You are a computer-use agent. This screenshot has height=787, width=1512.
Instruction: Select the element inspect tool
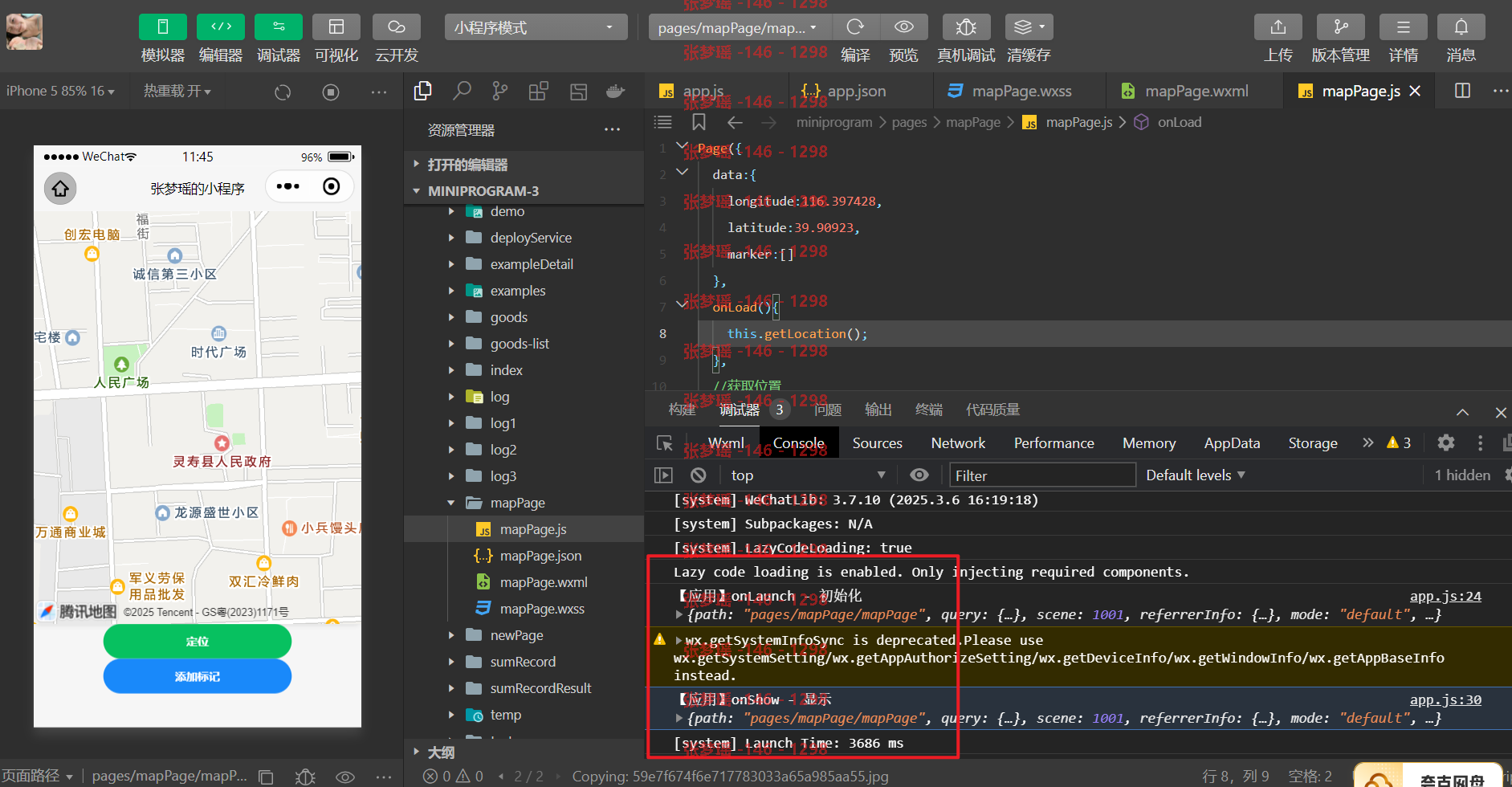click(x=665, y=443)
